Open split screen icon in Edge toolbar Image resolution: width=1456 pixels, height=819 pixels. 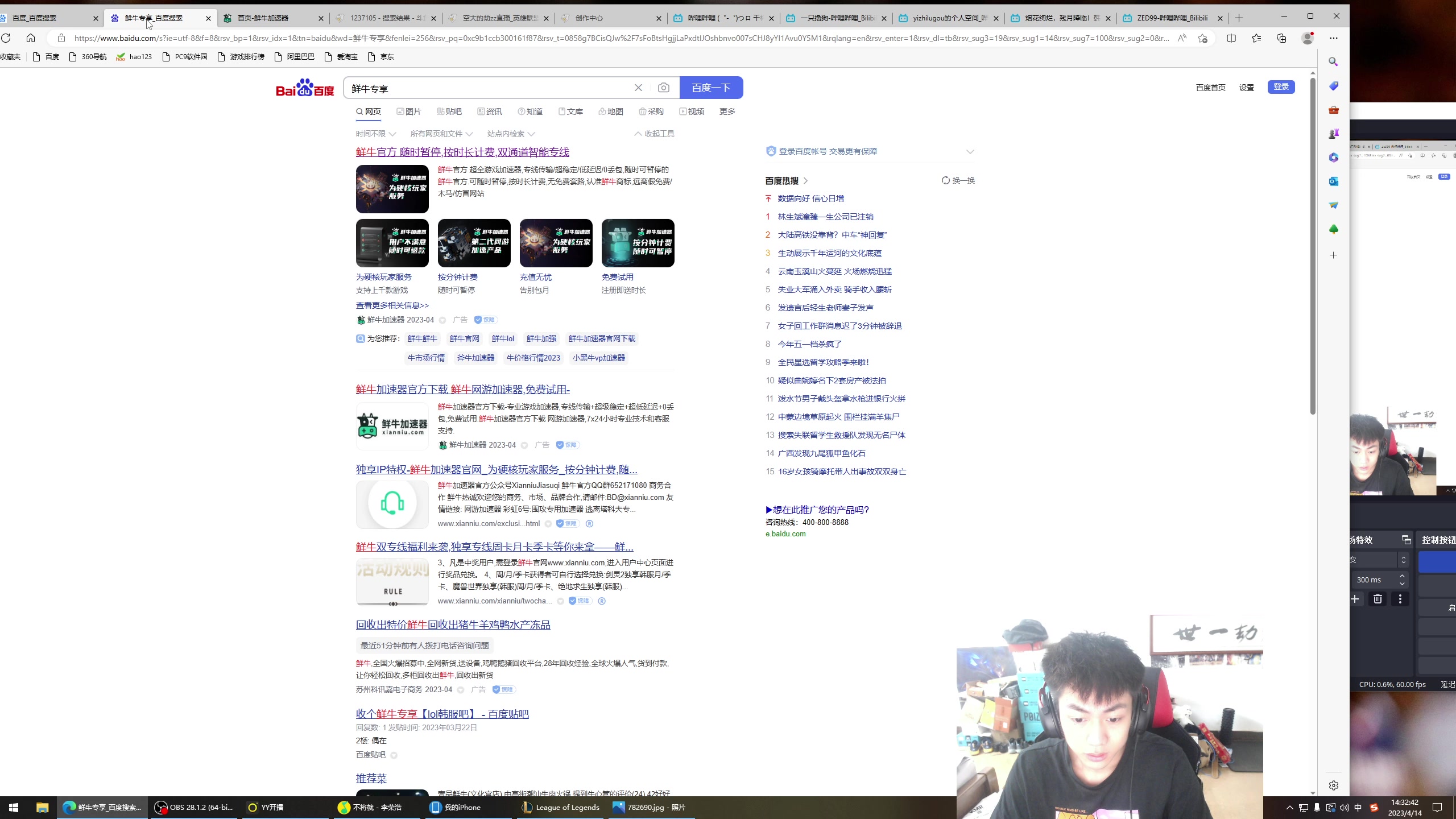coord(1231,38)
